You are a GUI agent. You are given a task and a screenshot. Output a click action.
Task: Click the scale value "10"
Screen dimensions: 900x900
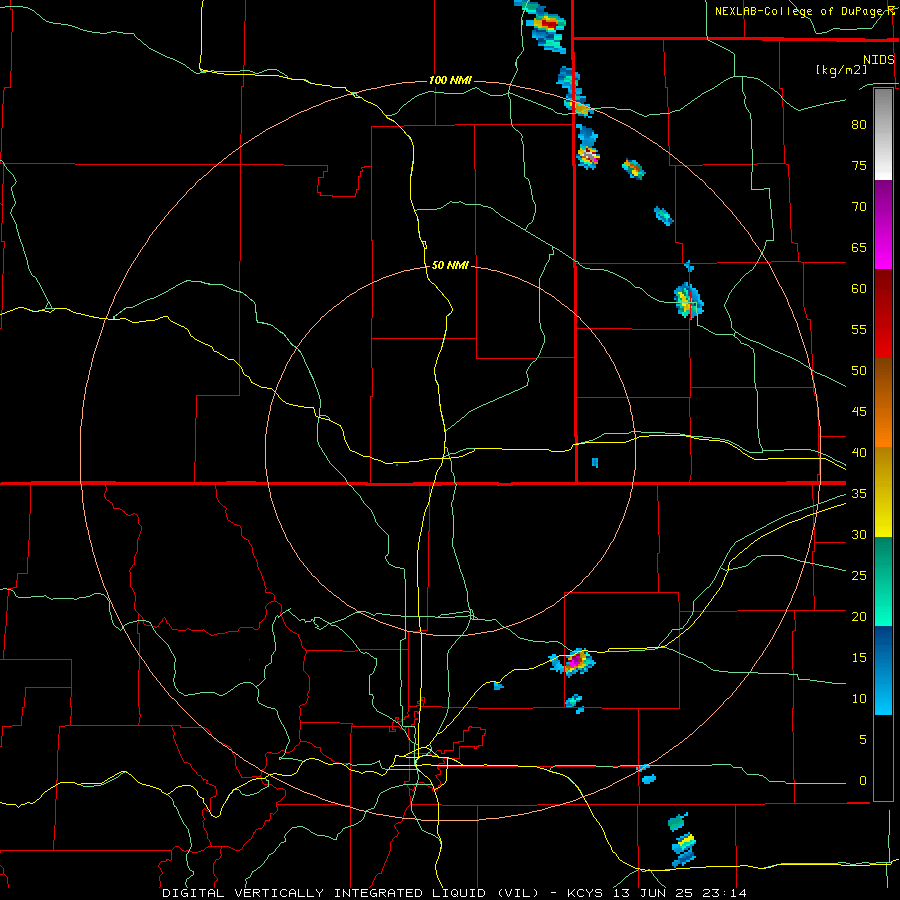point(859,699)
